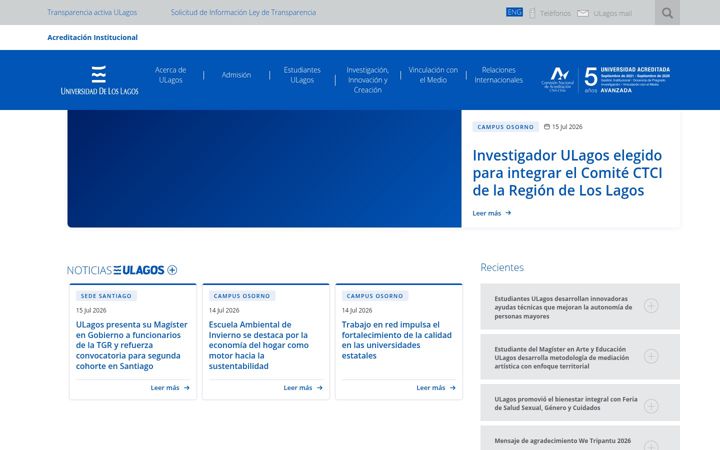This screenshot has height=450, width=720.
Task: Click the Sede Santiago tag on news card
Action: coord(106,296)
